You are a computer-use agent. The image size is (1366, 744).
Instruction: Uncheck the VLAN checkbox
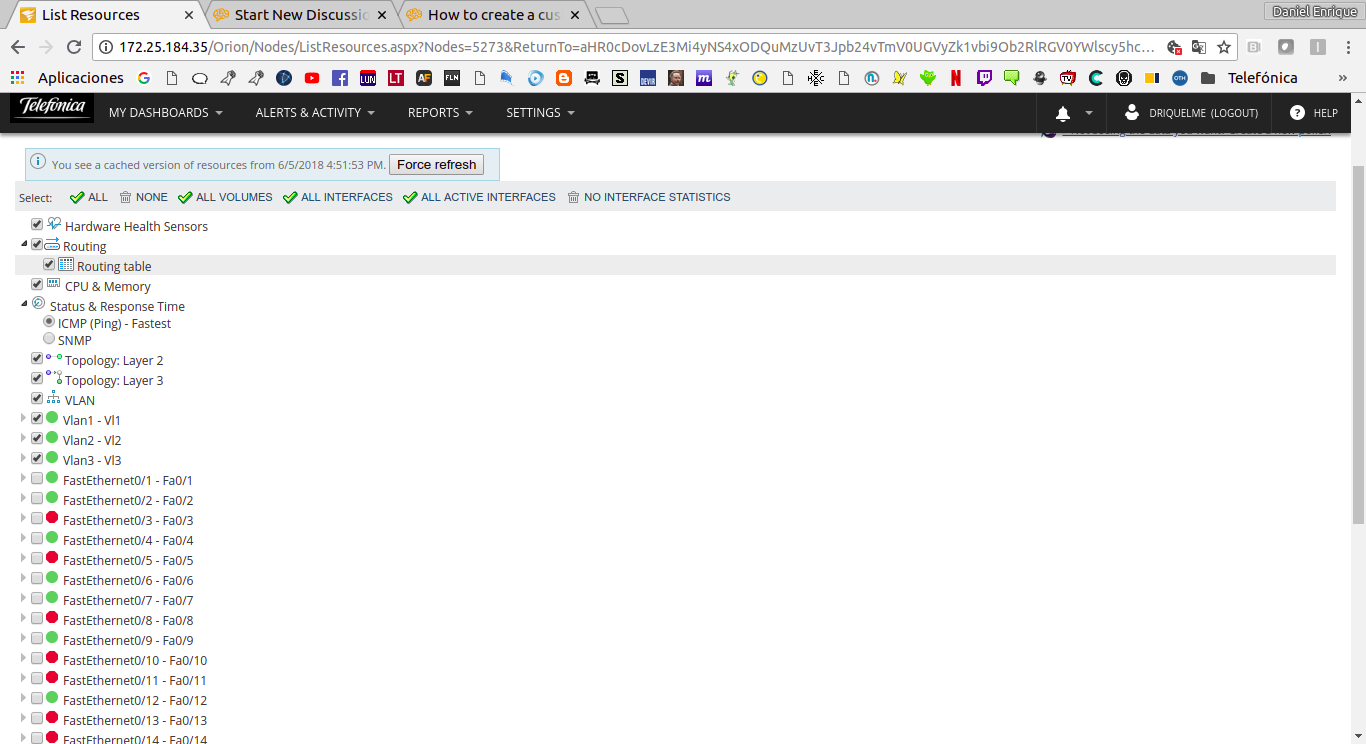(x=37, y=399)
